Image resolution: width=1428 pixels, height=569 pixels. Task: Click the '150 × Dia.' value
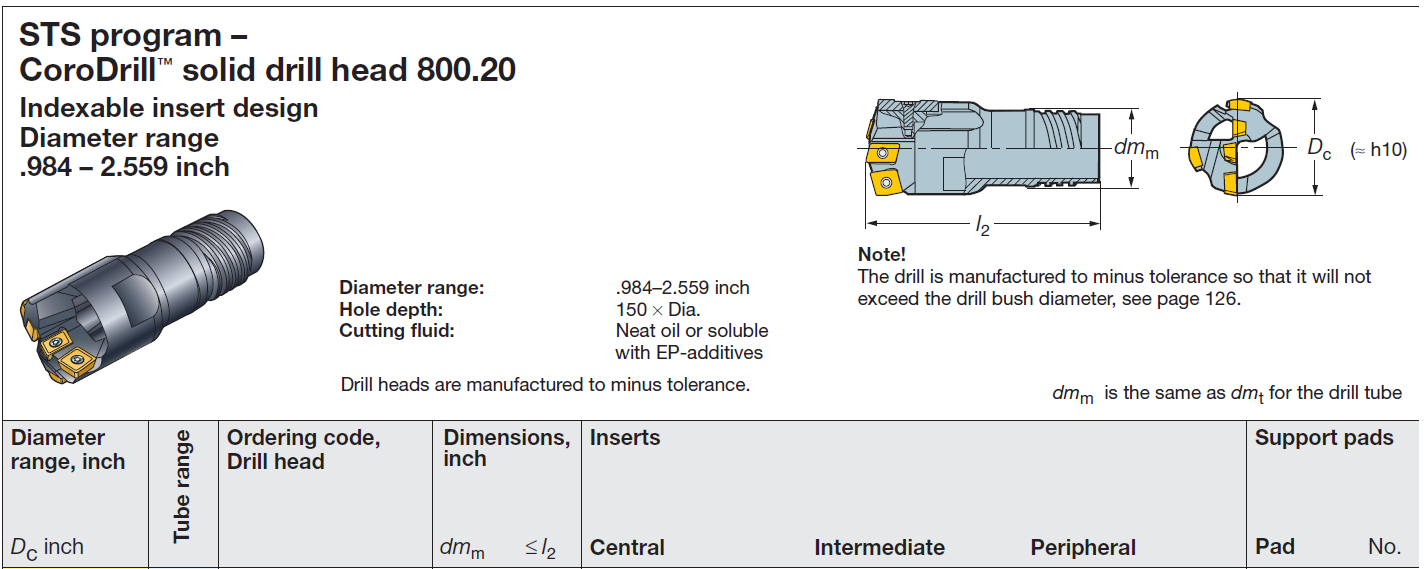(658, 309)
